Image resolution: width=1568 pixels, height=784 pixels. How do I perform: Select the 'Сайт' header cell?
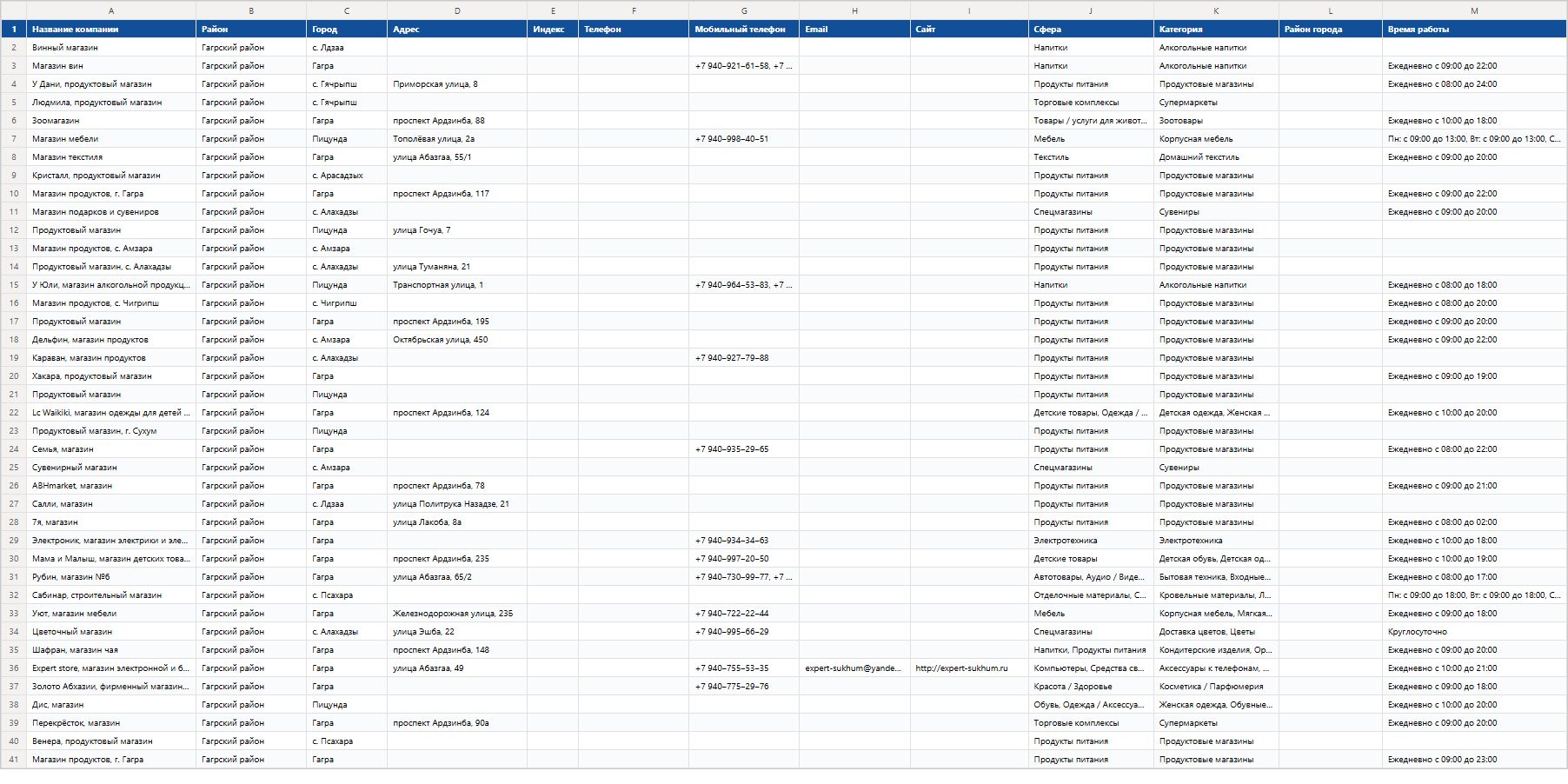tap(969, 30)
